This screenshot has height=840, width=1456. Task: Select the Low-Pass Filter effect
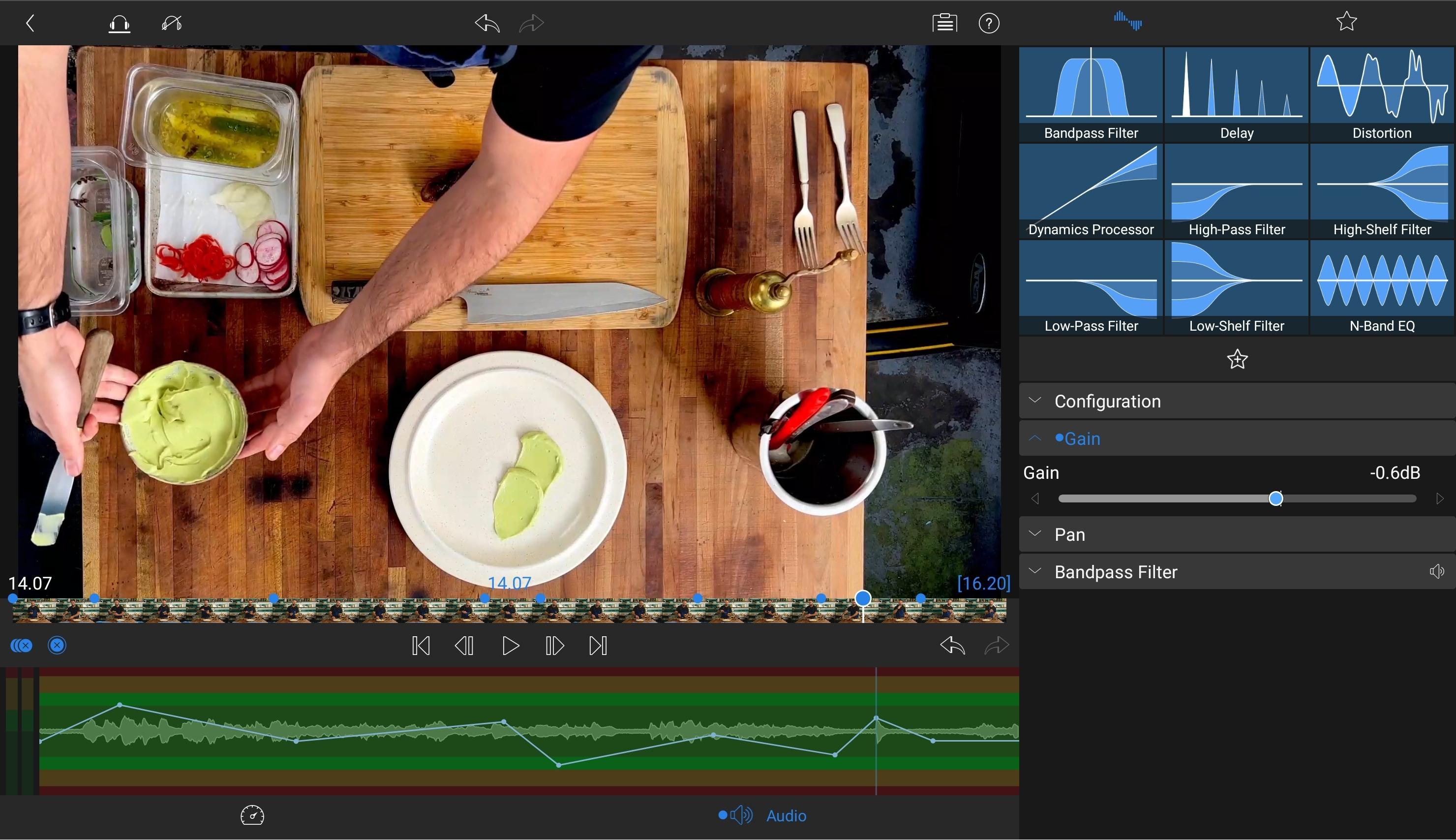coord(1091,287)
